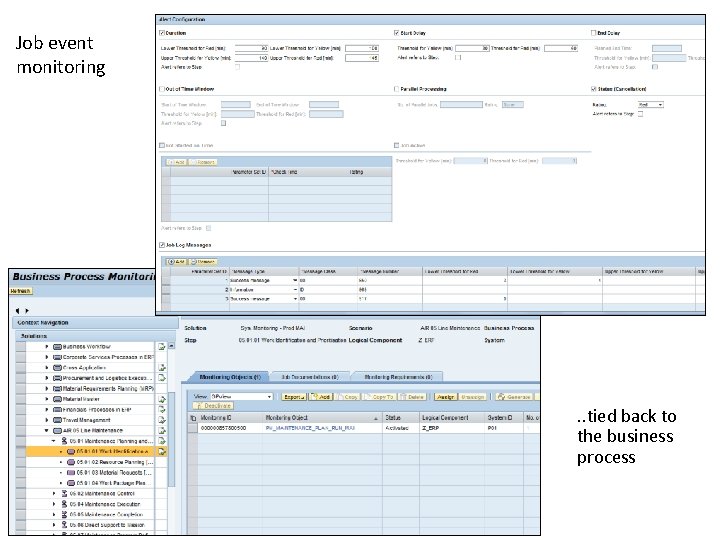The width and height of the screenshot is (720, 540).
Task: Click the Generate button
Action: click(x=514, y=397)
